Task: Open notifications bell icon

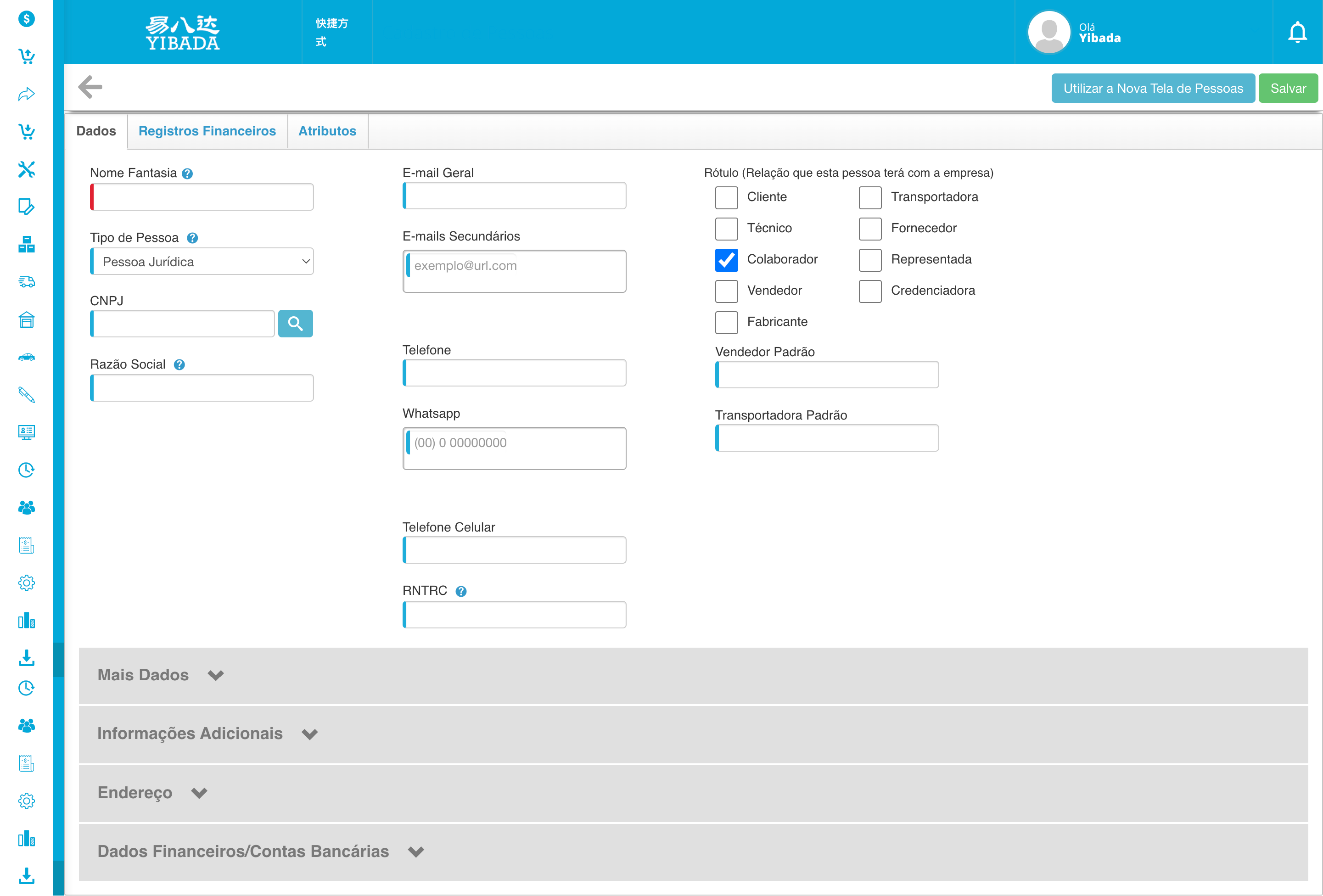Action: (x=1297, y=33)
